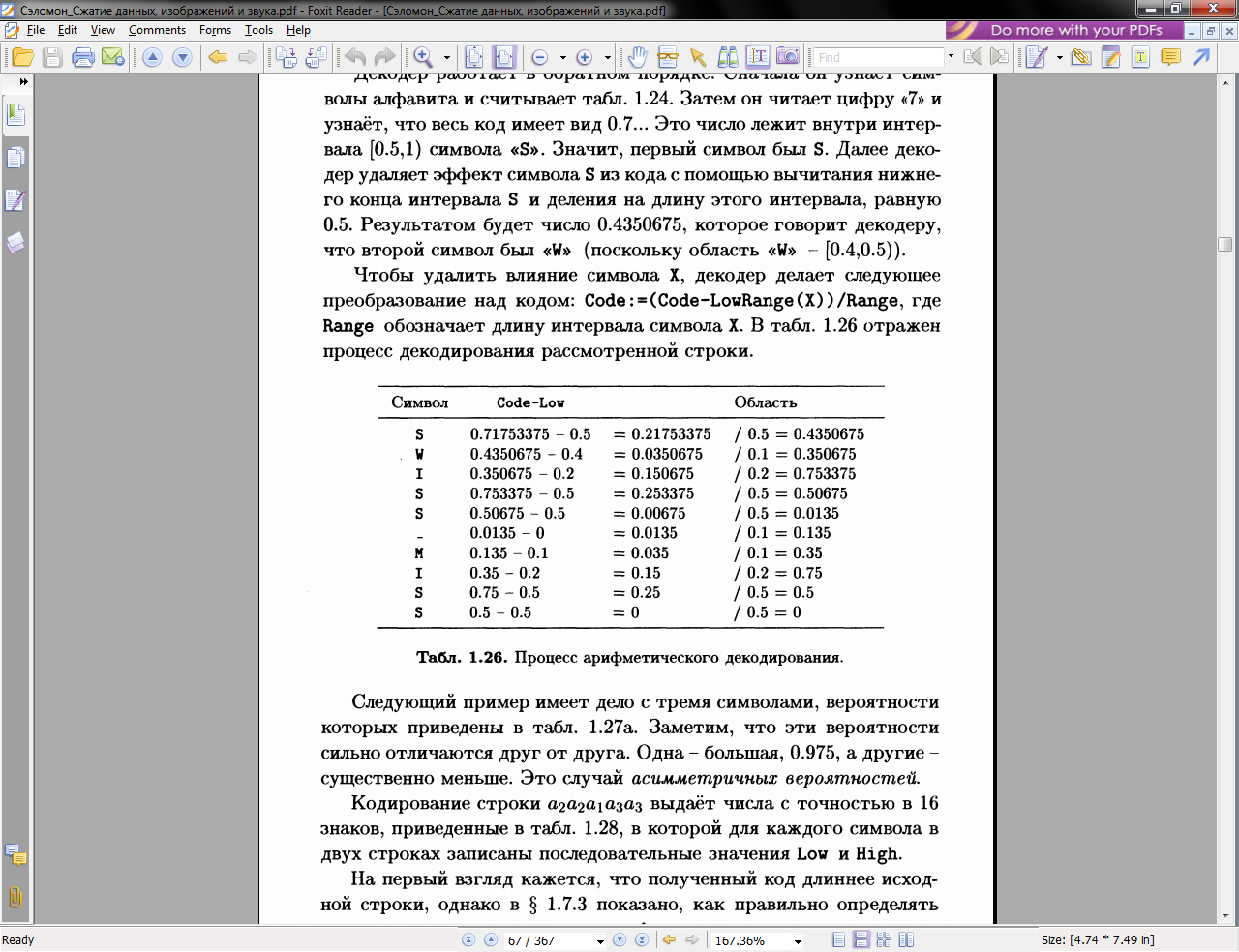Jump to first page in status bar

pos(468,940)
